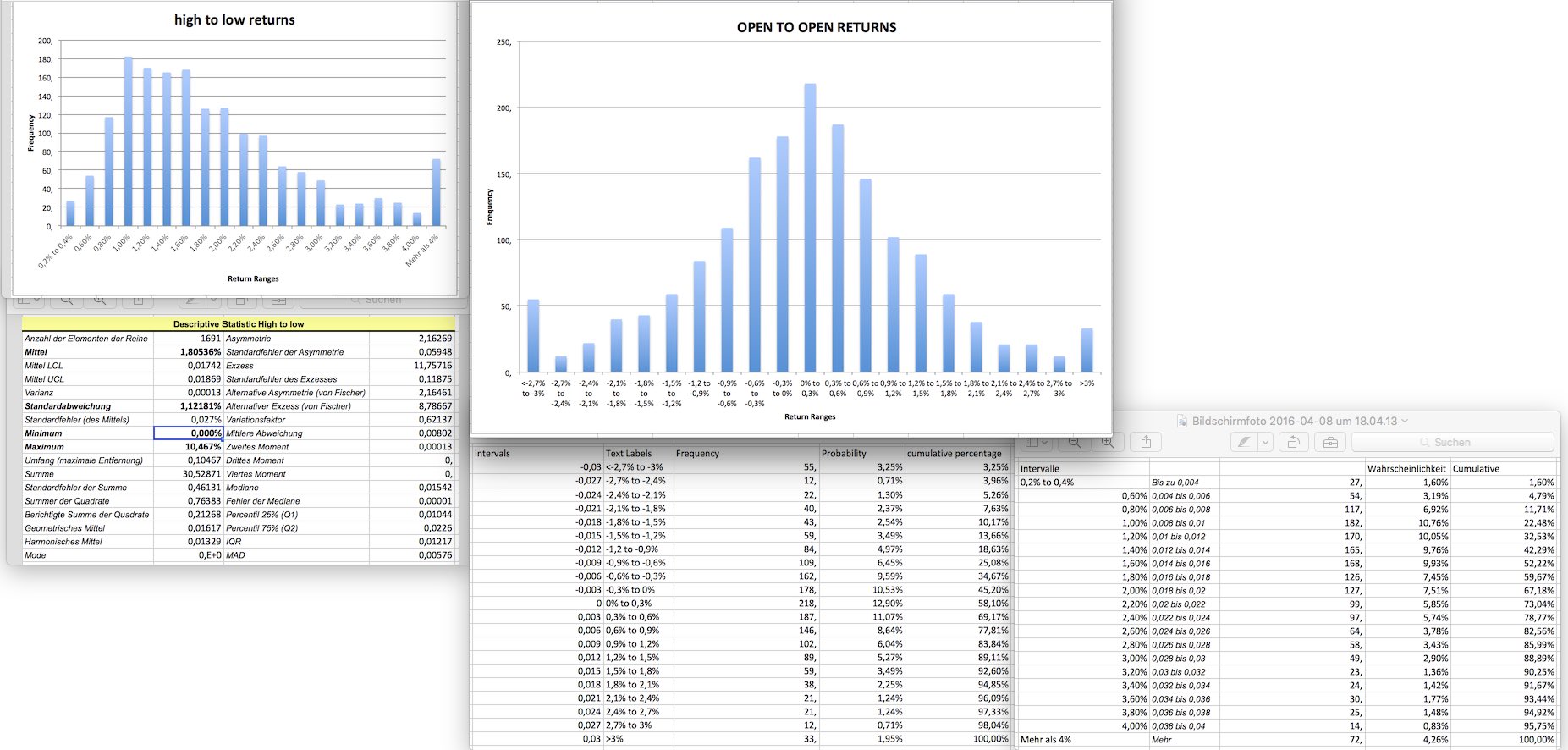Click the 'Zweites Moment' label
This screenshot has width=1568, height=750.
pyautogui.click(x=257, y=447)
